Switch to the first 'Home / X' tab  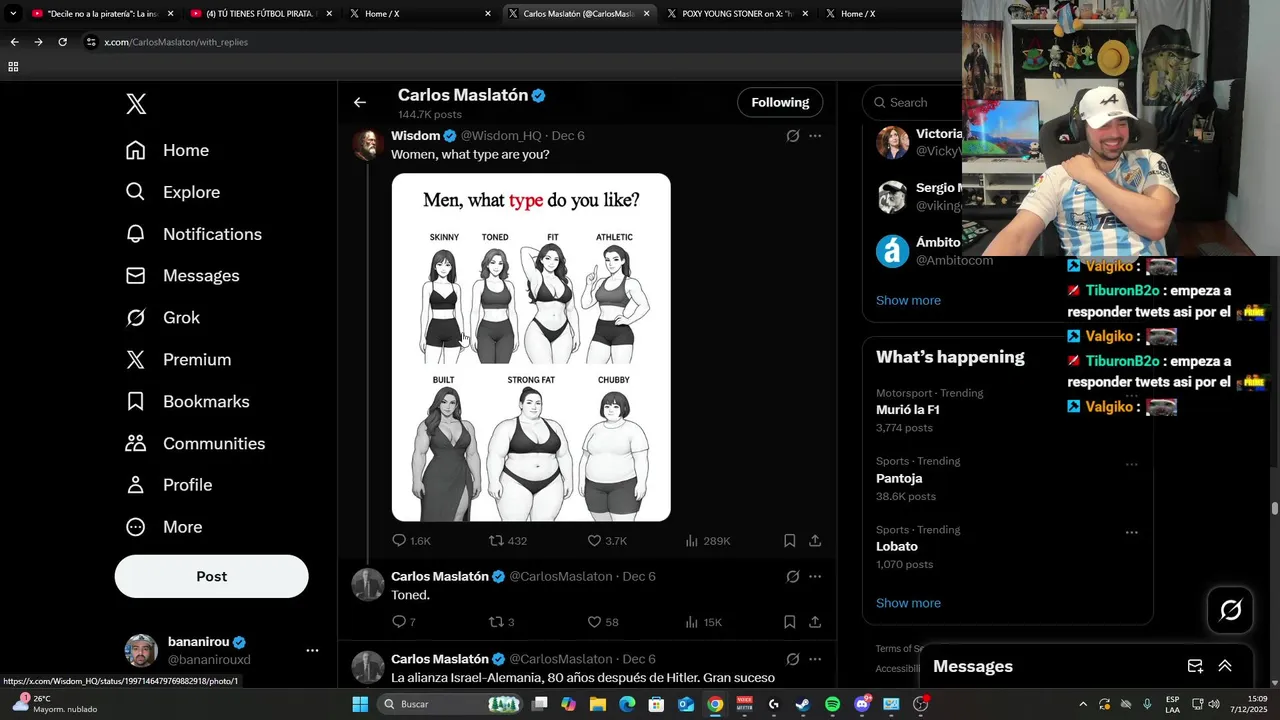(x=420, y=14)
